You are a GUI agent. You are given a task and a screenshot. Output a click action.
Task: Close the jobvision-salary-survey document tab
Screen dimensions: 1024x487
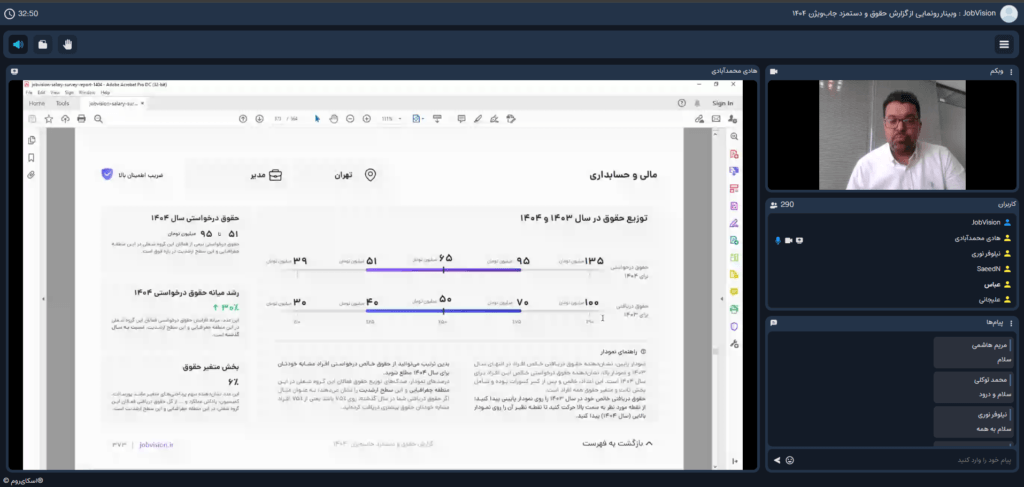(142, 103)
